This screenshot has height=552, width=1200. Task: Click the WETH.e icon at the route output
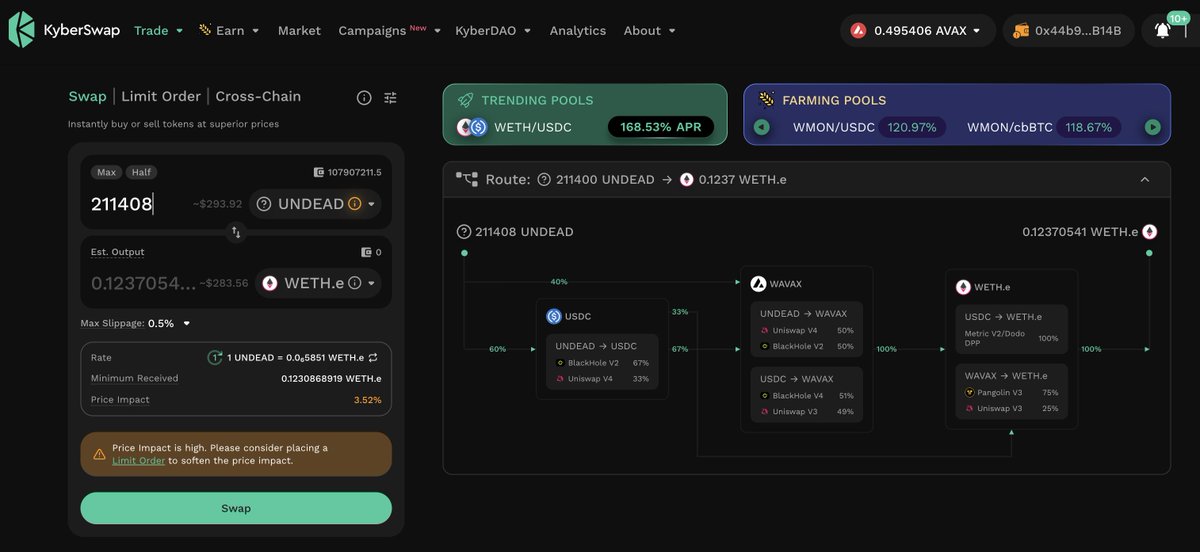[x=1150, y=232]
